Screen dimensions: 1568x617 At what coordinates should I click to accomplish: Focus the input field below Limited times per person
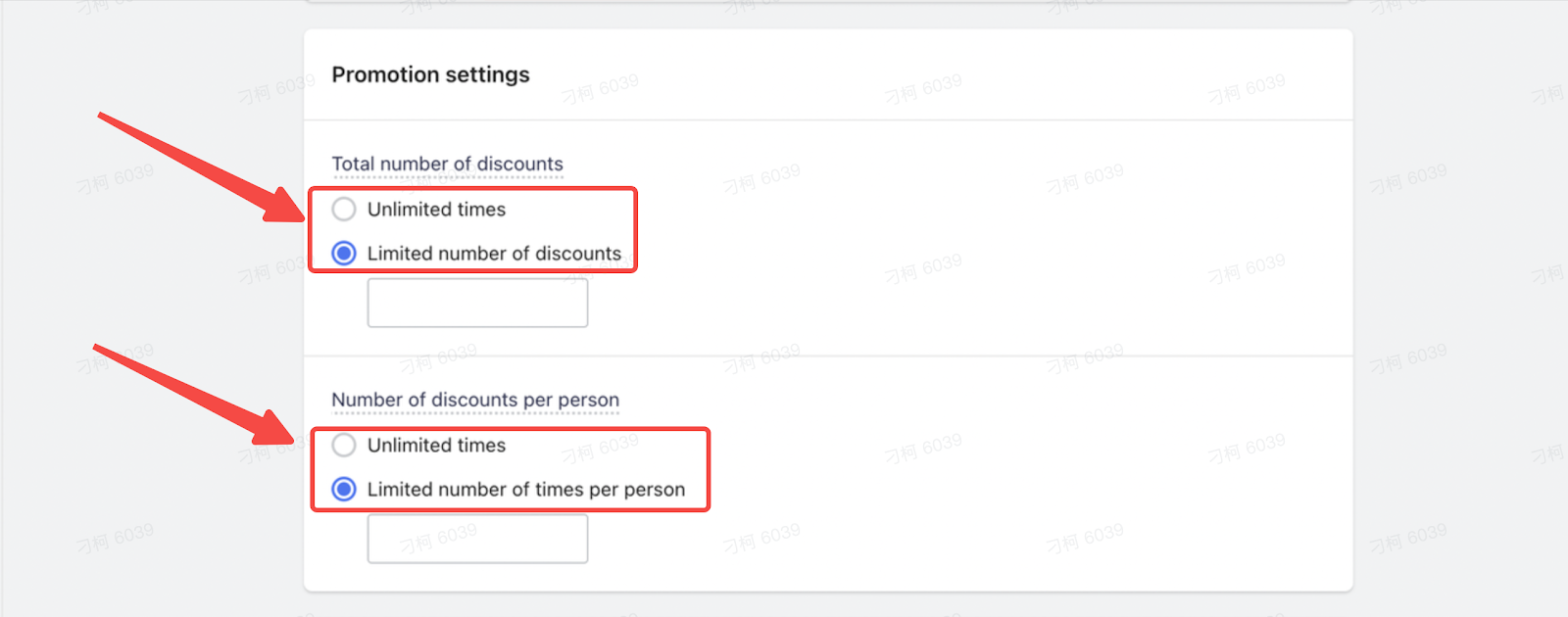[477, 539]
